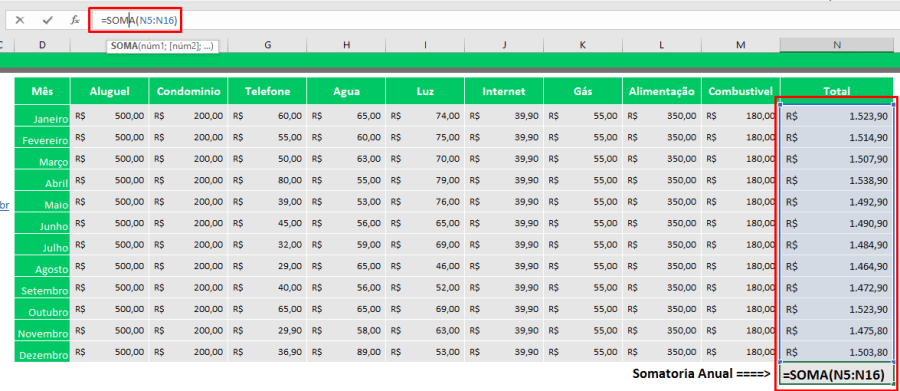Click Maio total cell 1.492,90
Screen dimensions: 900x391
(x=837, y=202)
